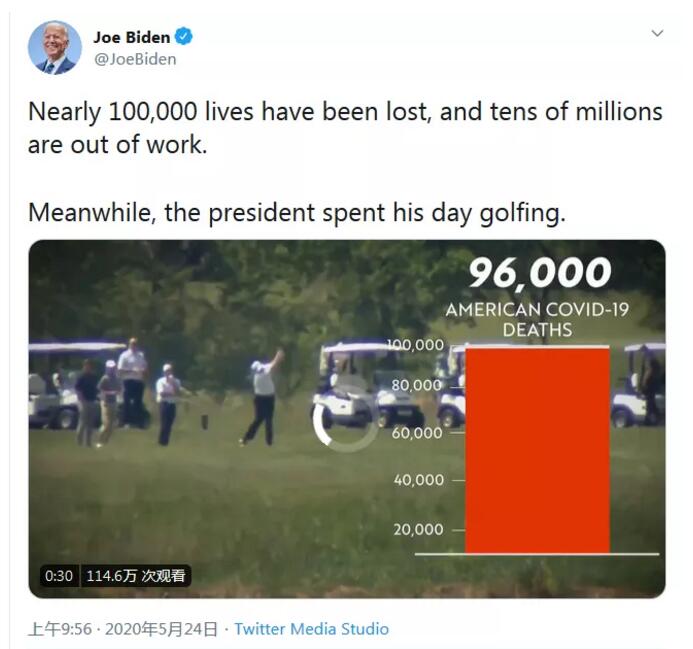The image size is (693, 649).
Task: Click the "Joe Biden" display name
Action: tap(132, 37)
